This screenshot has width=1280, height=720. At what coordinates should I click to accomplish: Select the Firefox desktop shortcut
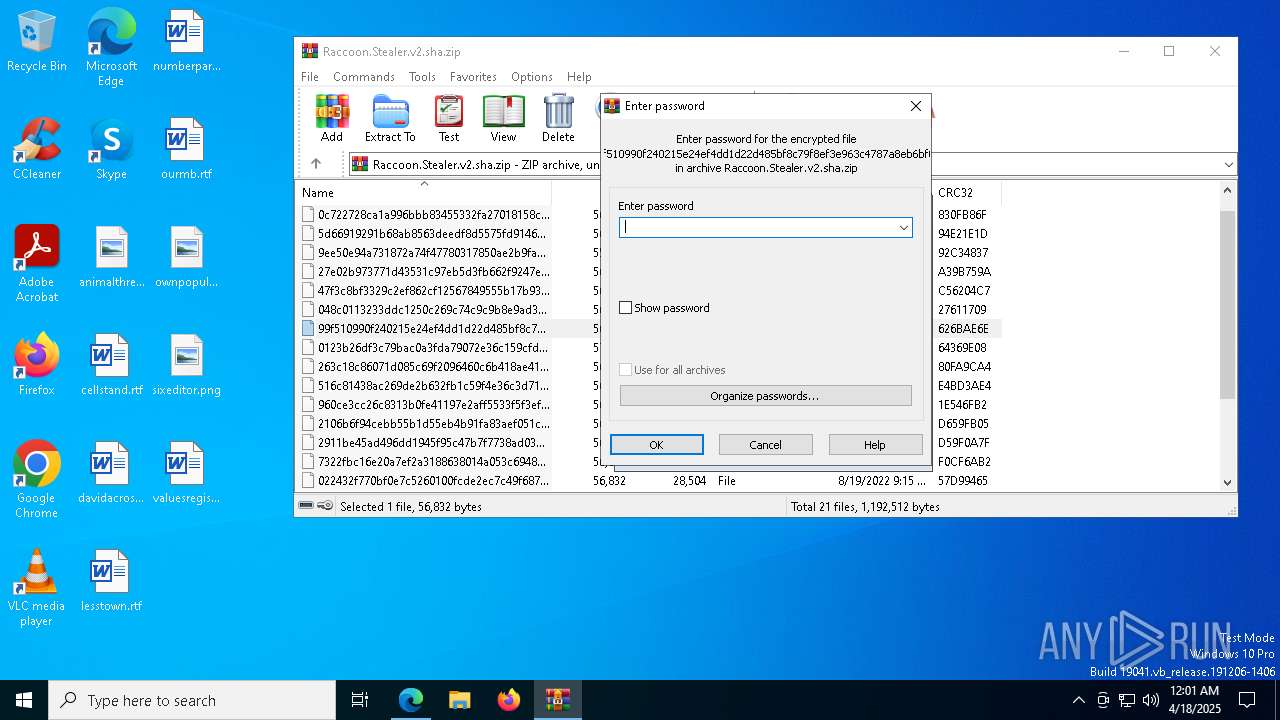[36, 365]
